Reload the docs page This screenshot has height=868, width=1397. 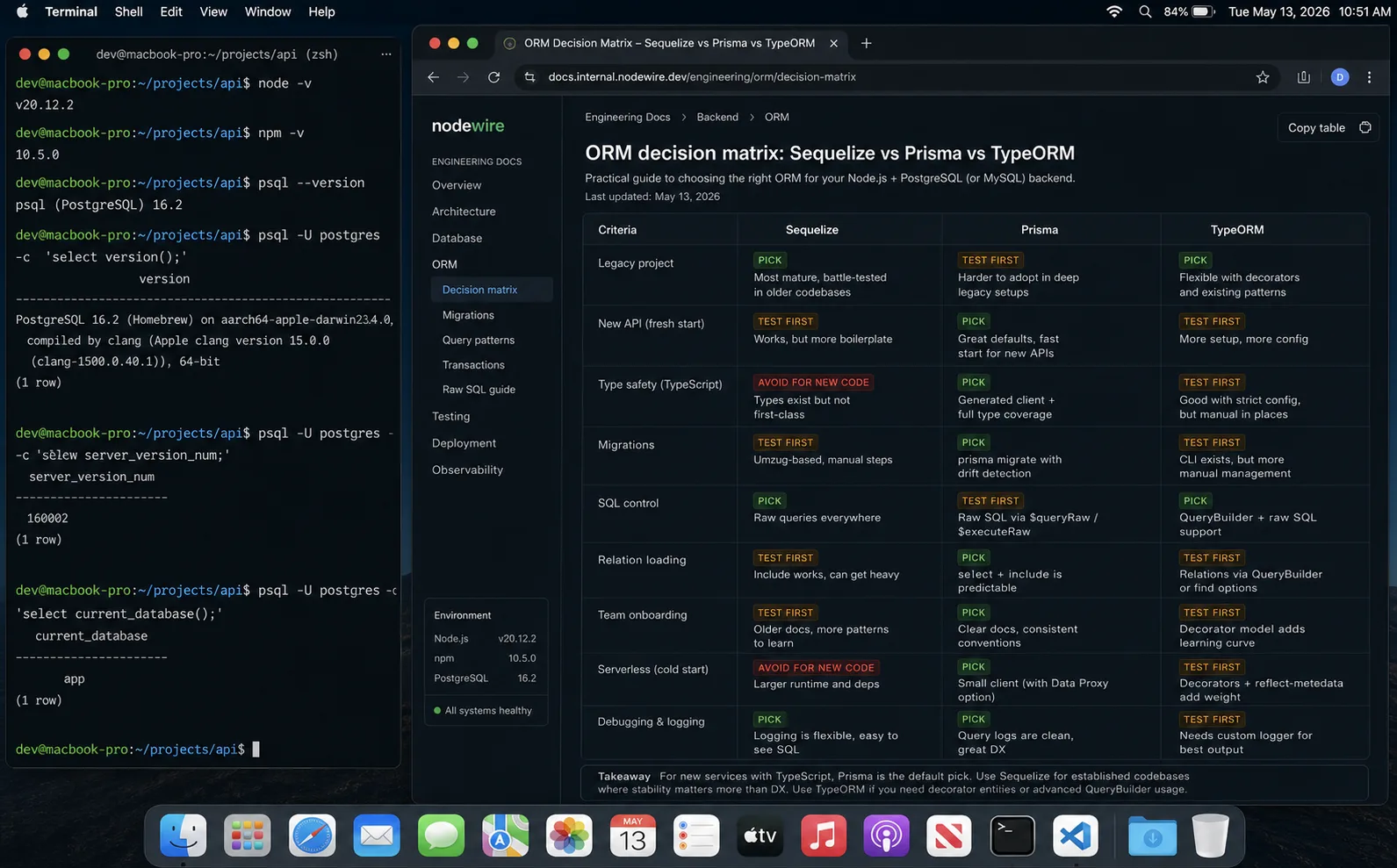click(x=494, y=77)
